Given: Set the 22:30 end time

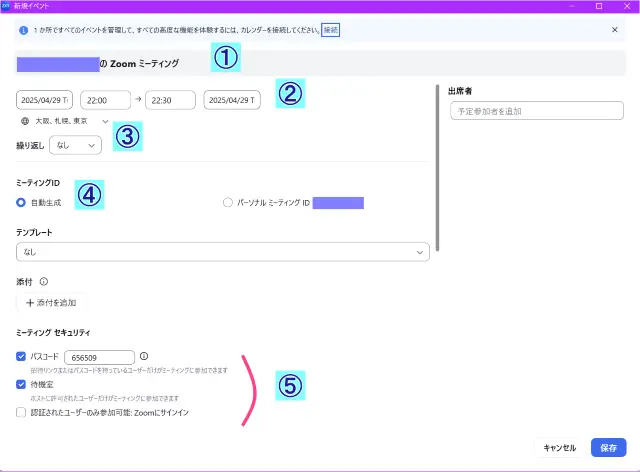Looking at the screenshot, I should (171, 100).
